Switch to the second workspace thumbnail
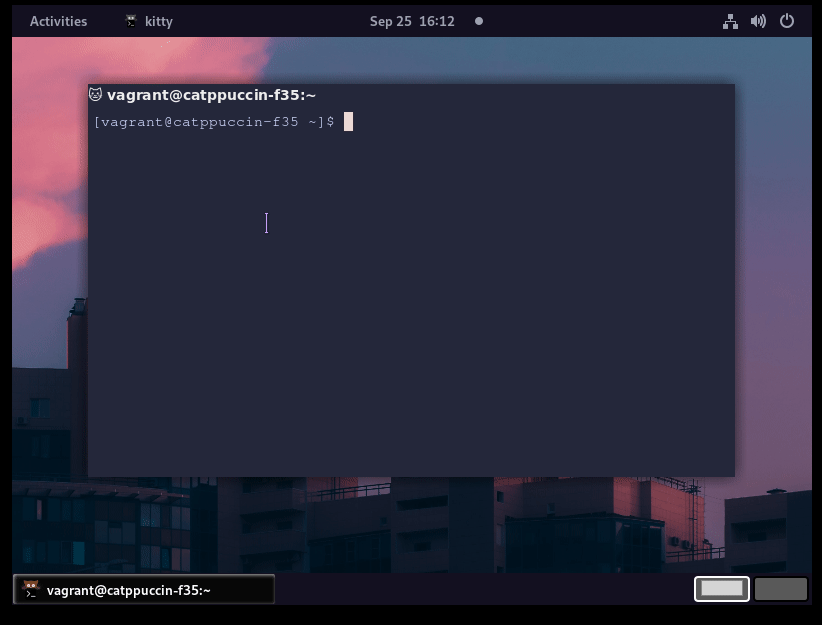The height and width of the screenshot is (625, 822). pyautogui.click(x=781, y=589)
